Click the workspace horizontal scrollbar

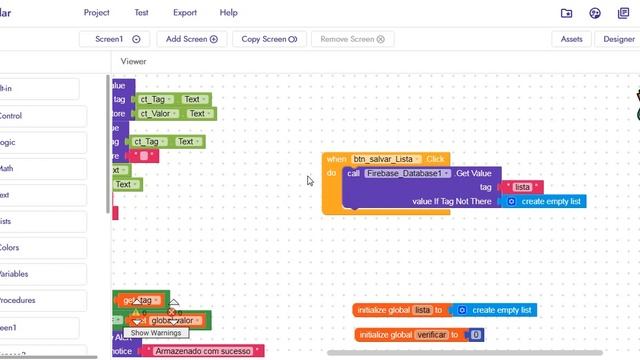point(464,353)
